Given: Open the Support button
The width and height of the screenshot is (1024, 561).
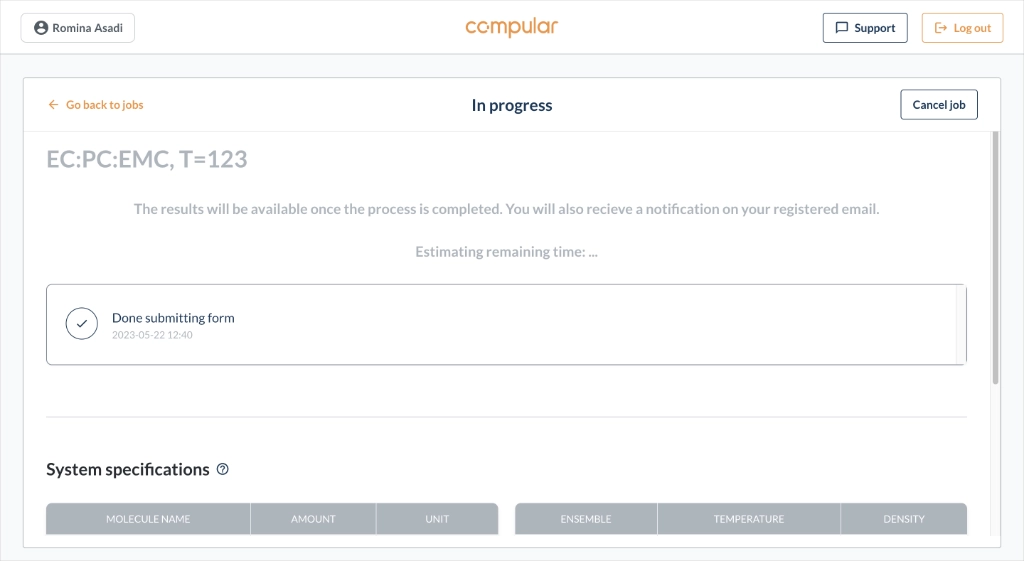Looking at the screenshot, I should pyautogui.click(x=865, y=28).
